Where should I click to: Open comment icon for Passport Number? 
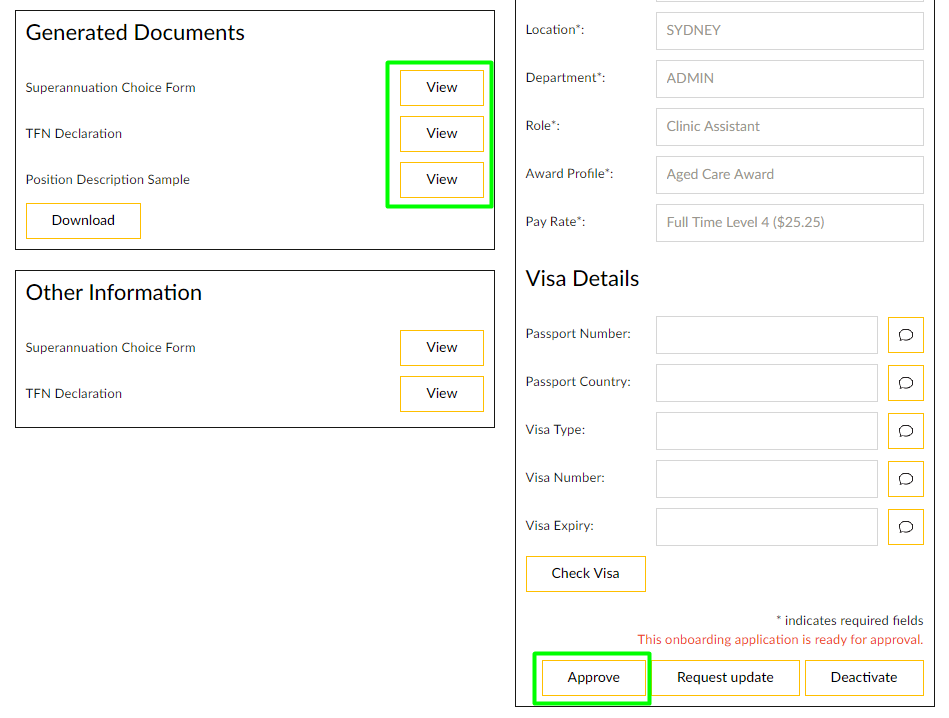click(x=905, y=335)
